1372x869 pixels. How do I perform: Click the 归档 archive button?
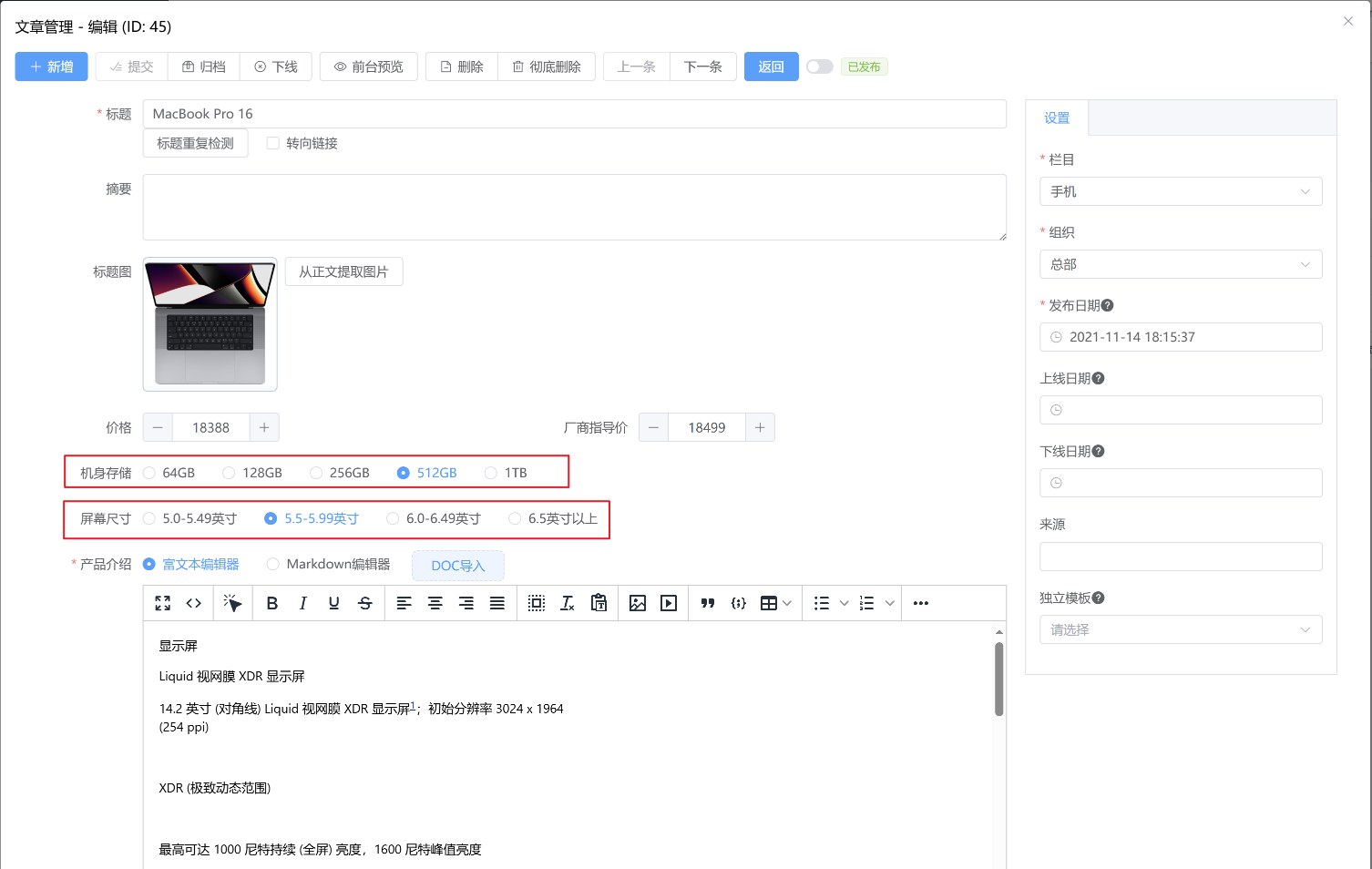(204, 66)
